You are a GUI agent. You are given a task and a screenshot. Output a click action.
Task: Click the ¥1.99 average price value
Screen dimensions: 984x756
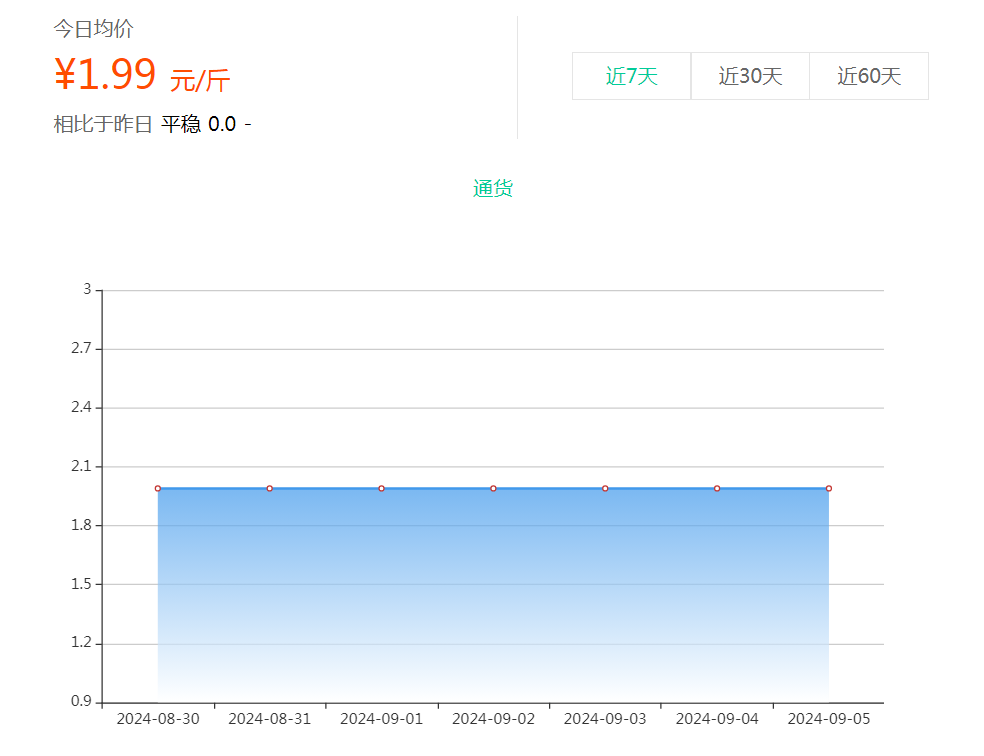coord(105,74)
